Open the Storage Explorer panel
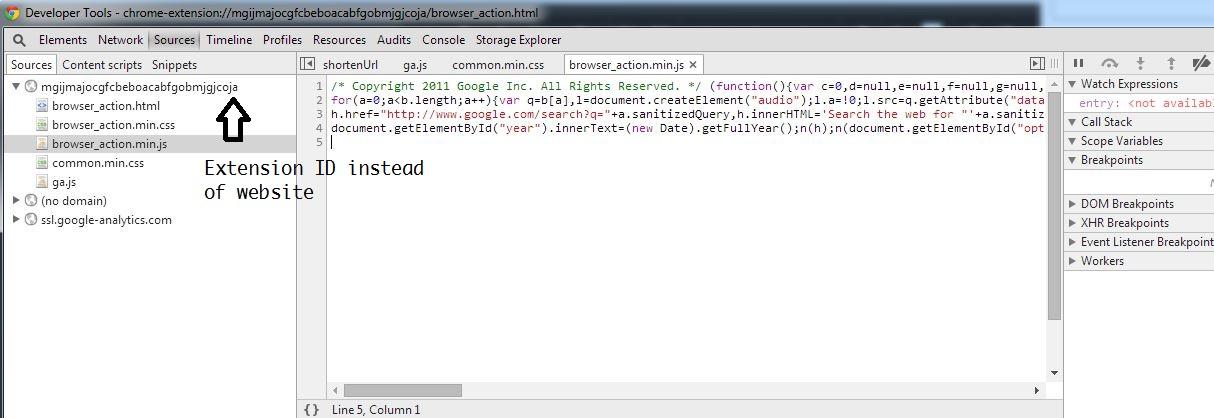This screenshot has height=418, width=1214. [518, 40]
